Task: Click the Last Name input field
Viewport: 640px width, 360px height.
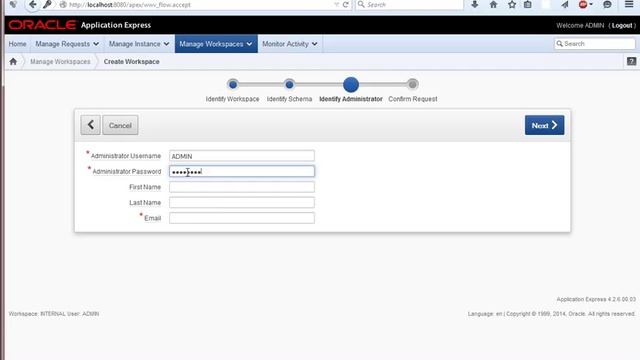Action: (242, 202)
